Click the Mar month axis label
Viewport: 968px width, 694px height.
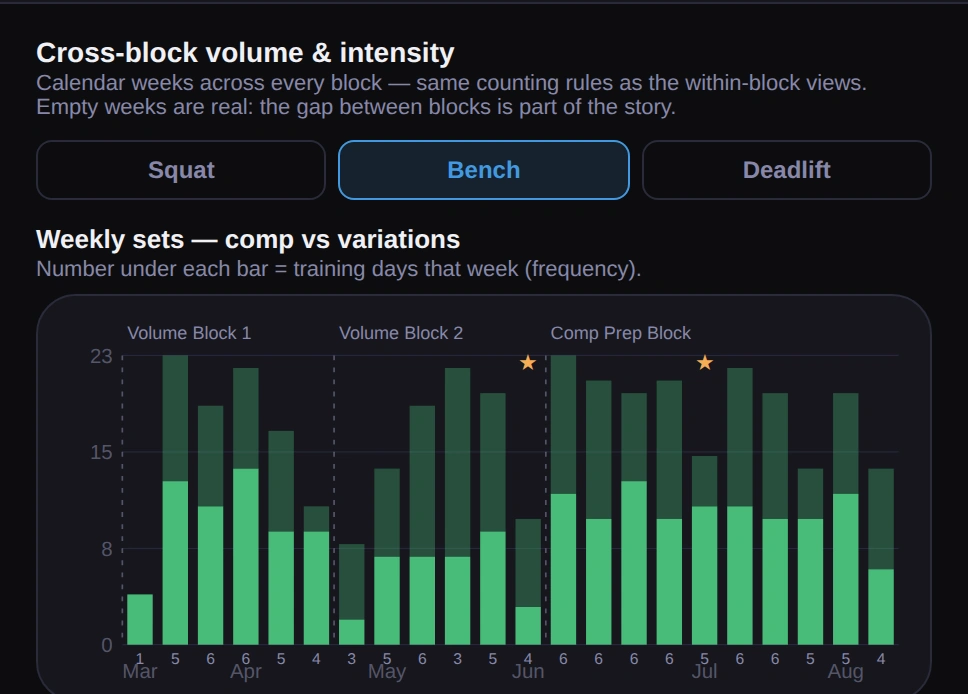click(x=140, y=672)
